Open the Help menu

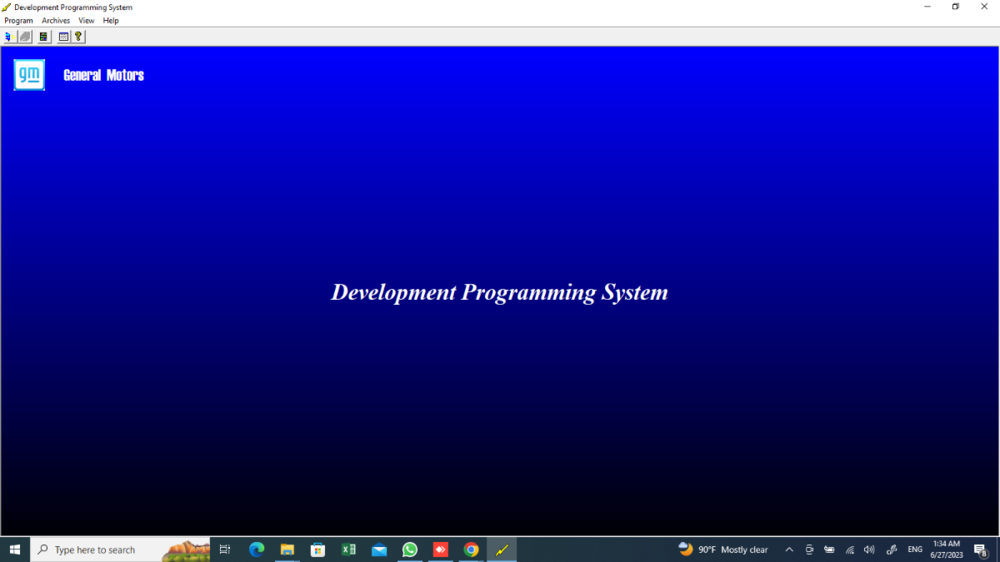click(x=111, y=20)
